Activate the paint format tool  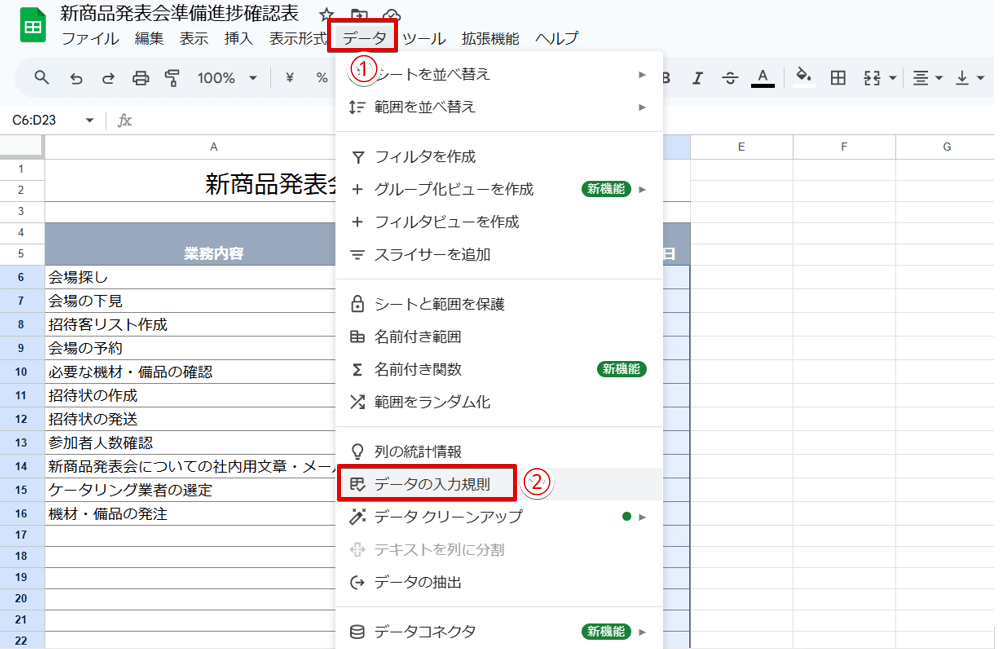(172, 78)
